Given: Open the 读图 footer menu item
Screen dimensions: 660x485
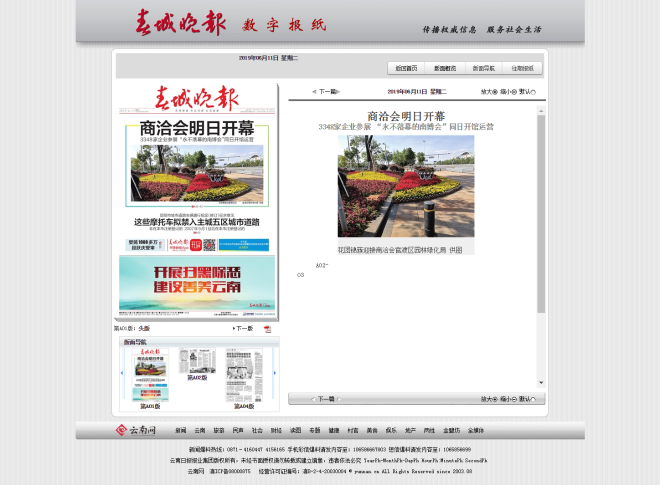Looking at the screenshot, I should 295,430.
